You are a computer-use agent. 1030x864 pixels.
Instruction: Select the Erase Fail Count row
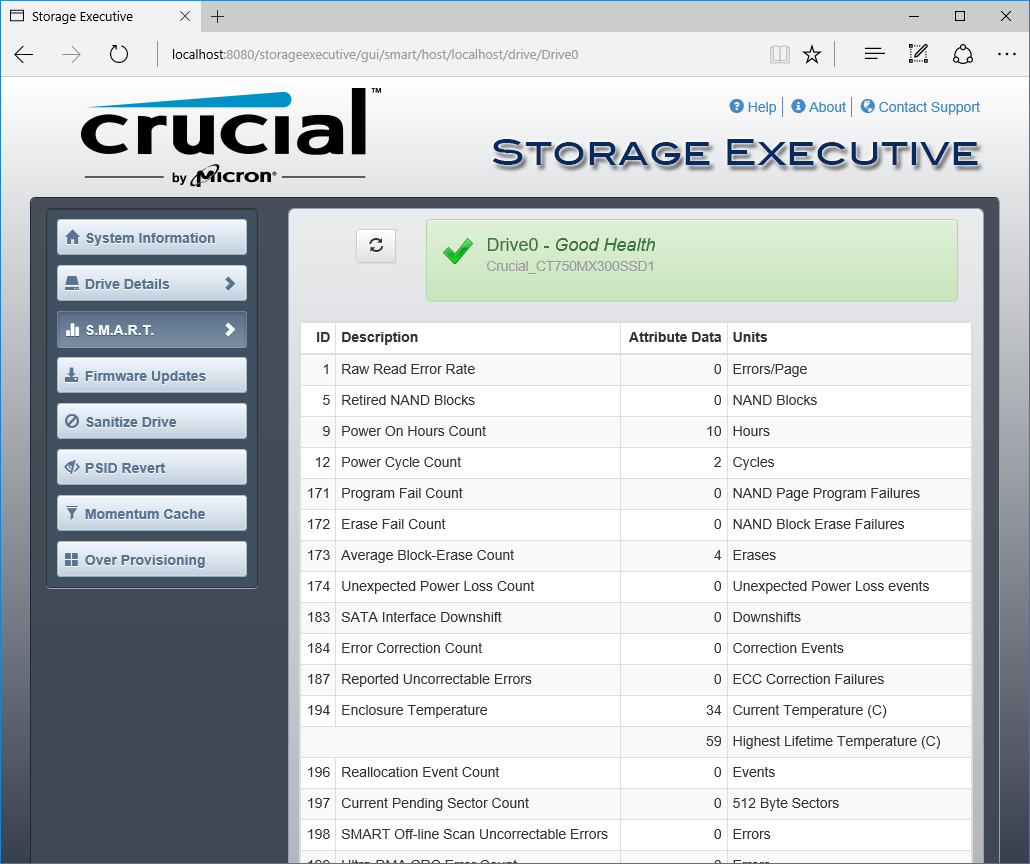[636, 524]
